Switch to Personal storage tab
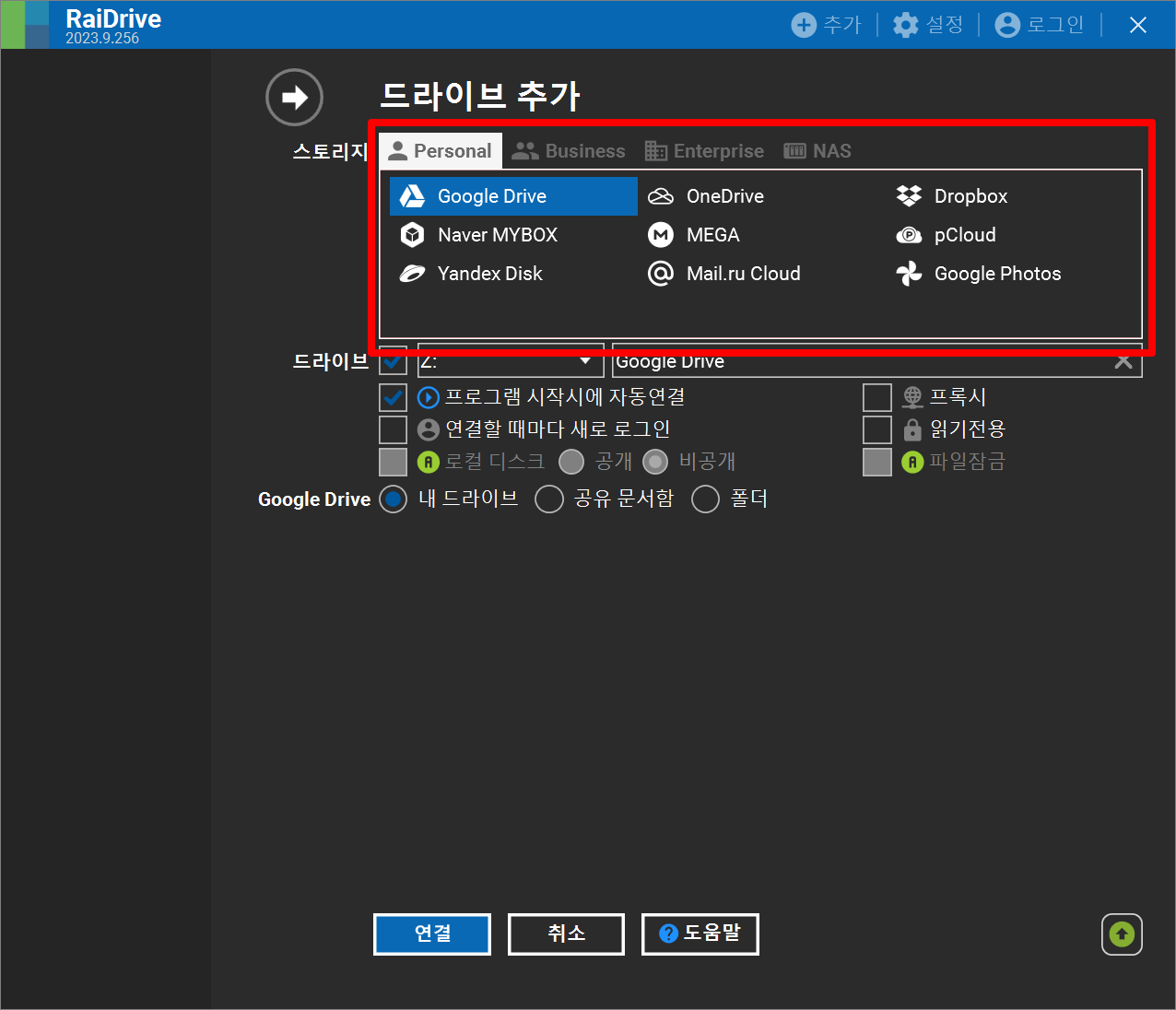The height and width of the screenshot is (1010, 1176). tap(441, 151)
